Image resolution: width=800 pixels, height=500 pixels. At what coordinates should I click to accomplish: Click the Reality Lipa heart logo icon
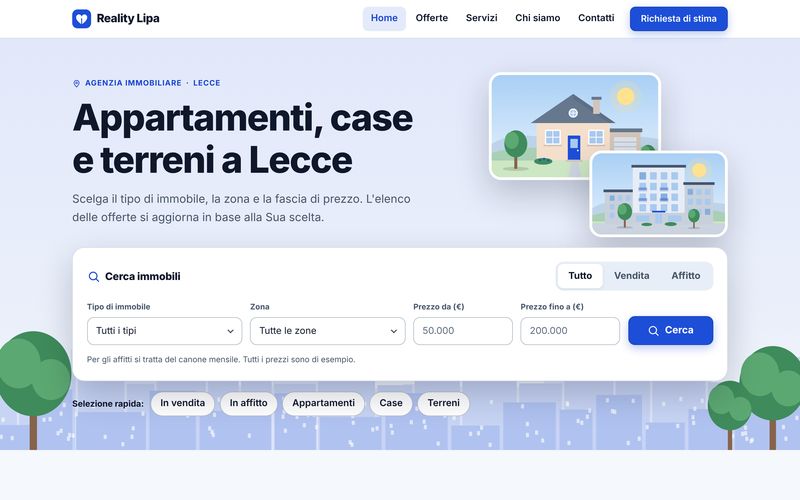[x=82, y=18]
